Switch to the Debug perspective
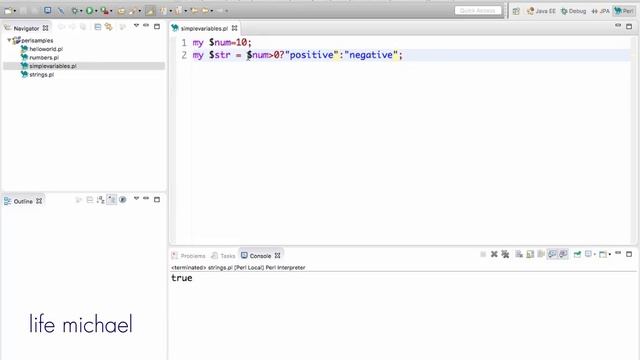640x360 pixels. pos(573,11)
